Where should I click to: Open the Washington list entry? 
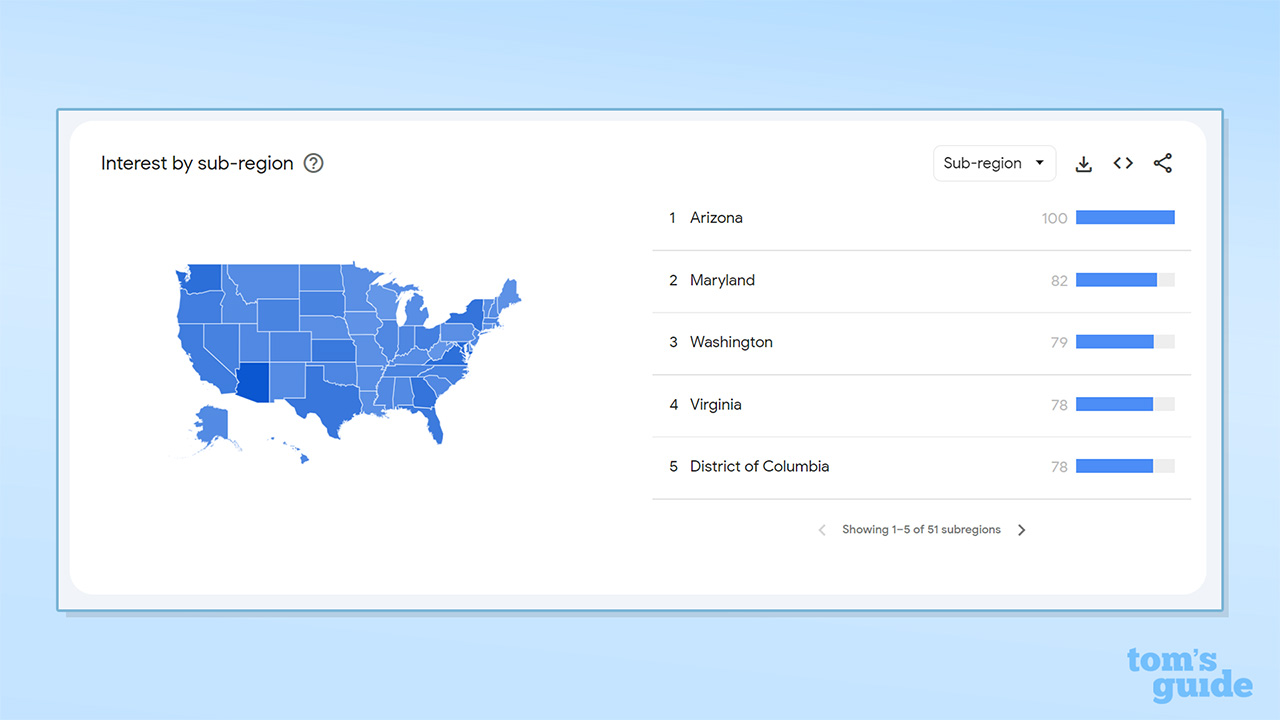point(731,342)
